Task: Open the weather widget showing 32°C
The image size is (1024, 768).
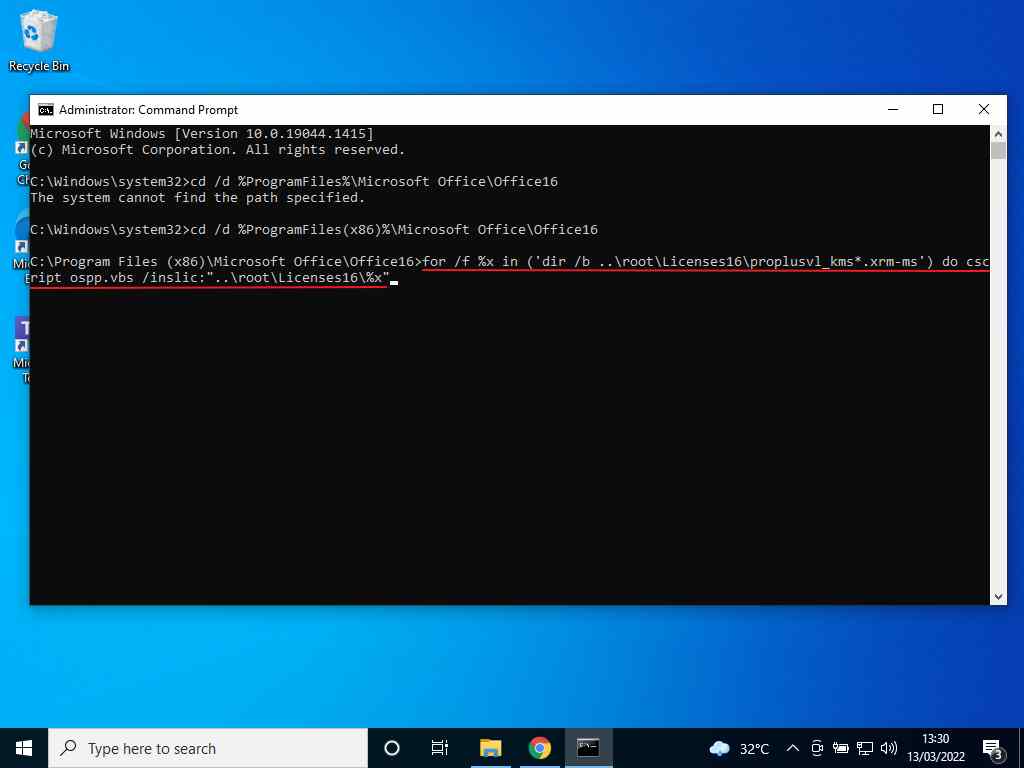Action: coord(739,748)
